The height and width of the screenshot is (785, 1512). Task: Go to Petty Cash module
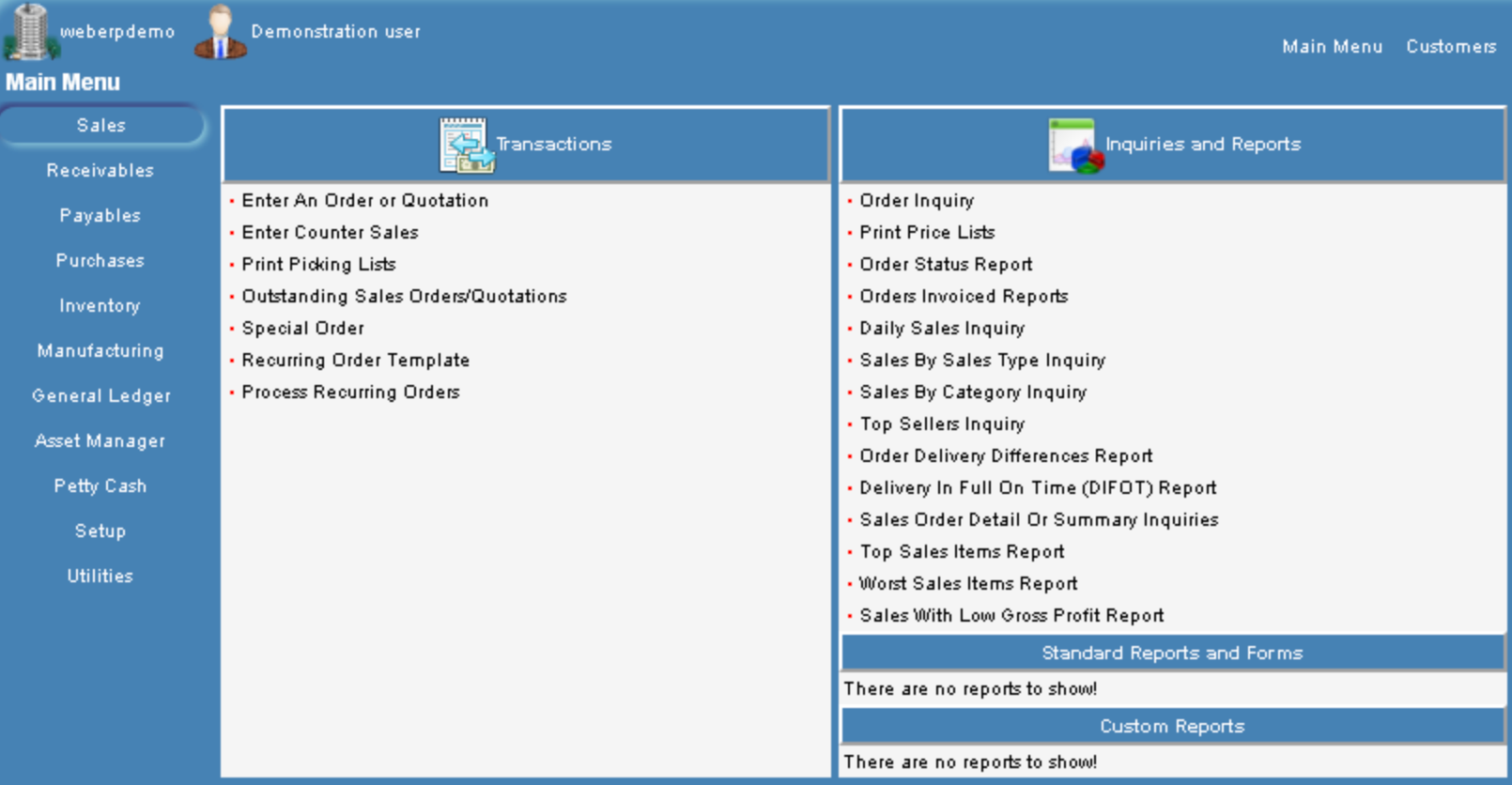[x=100, y=486]
